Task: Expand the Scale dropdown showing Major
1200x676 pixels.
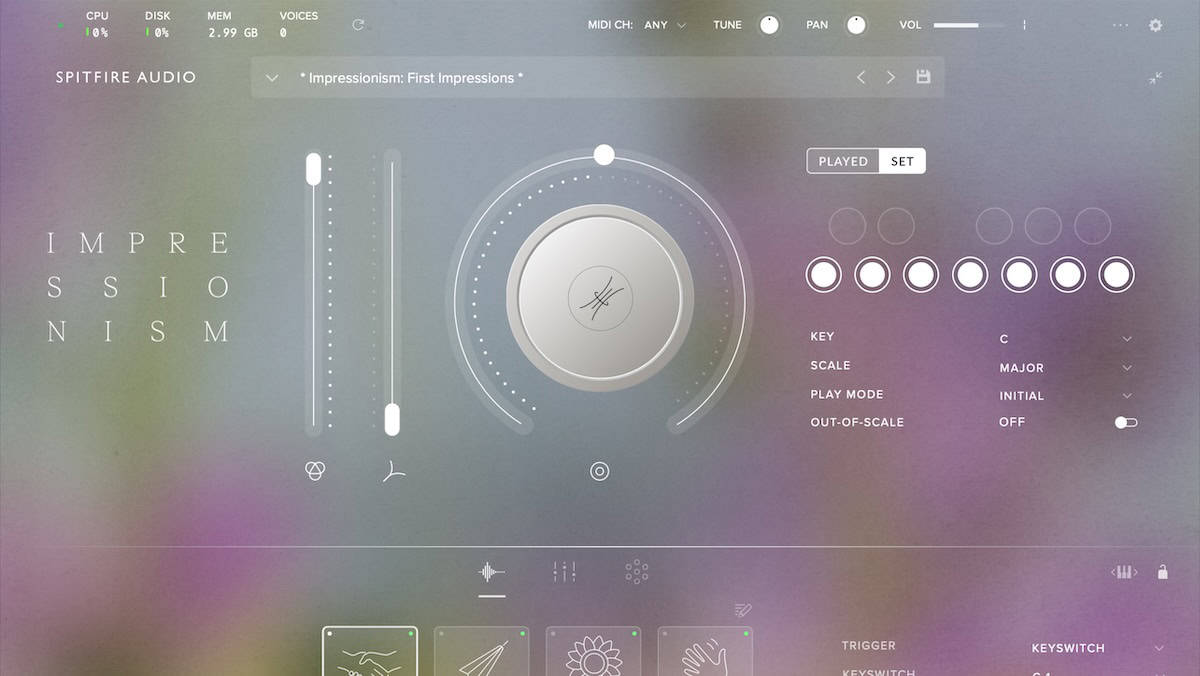Action: (x=1065, y=368)
